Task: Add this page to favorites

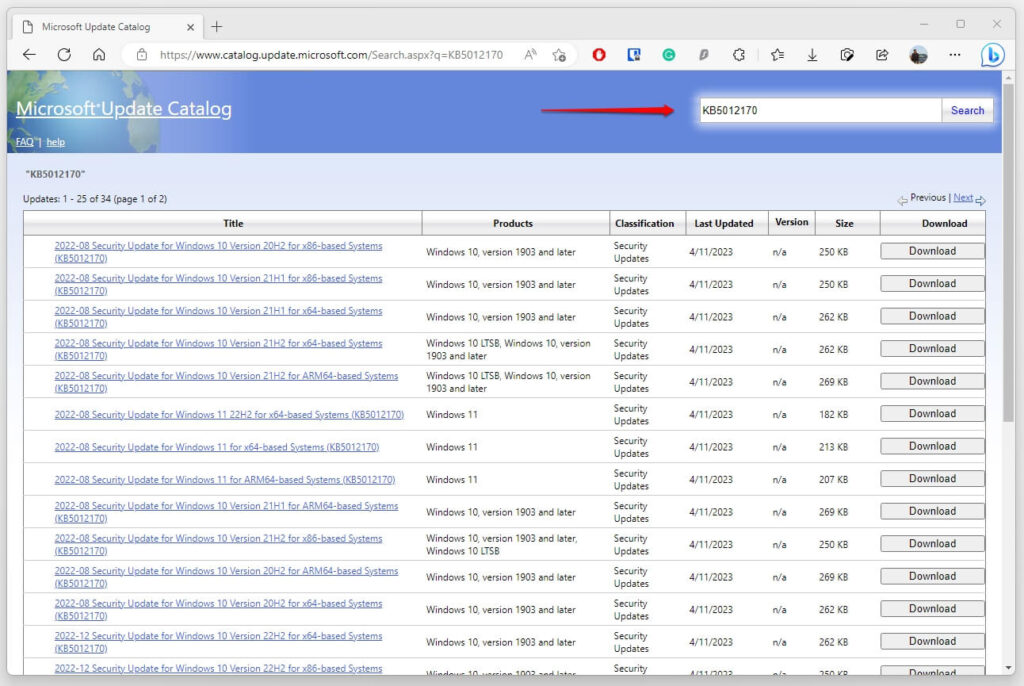Action: tap(559, 55)
